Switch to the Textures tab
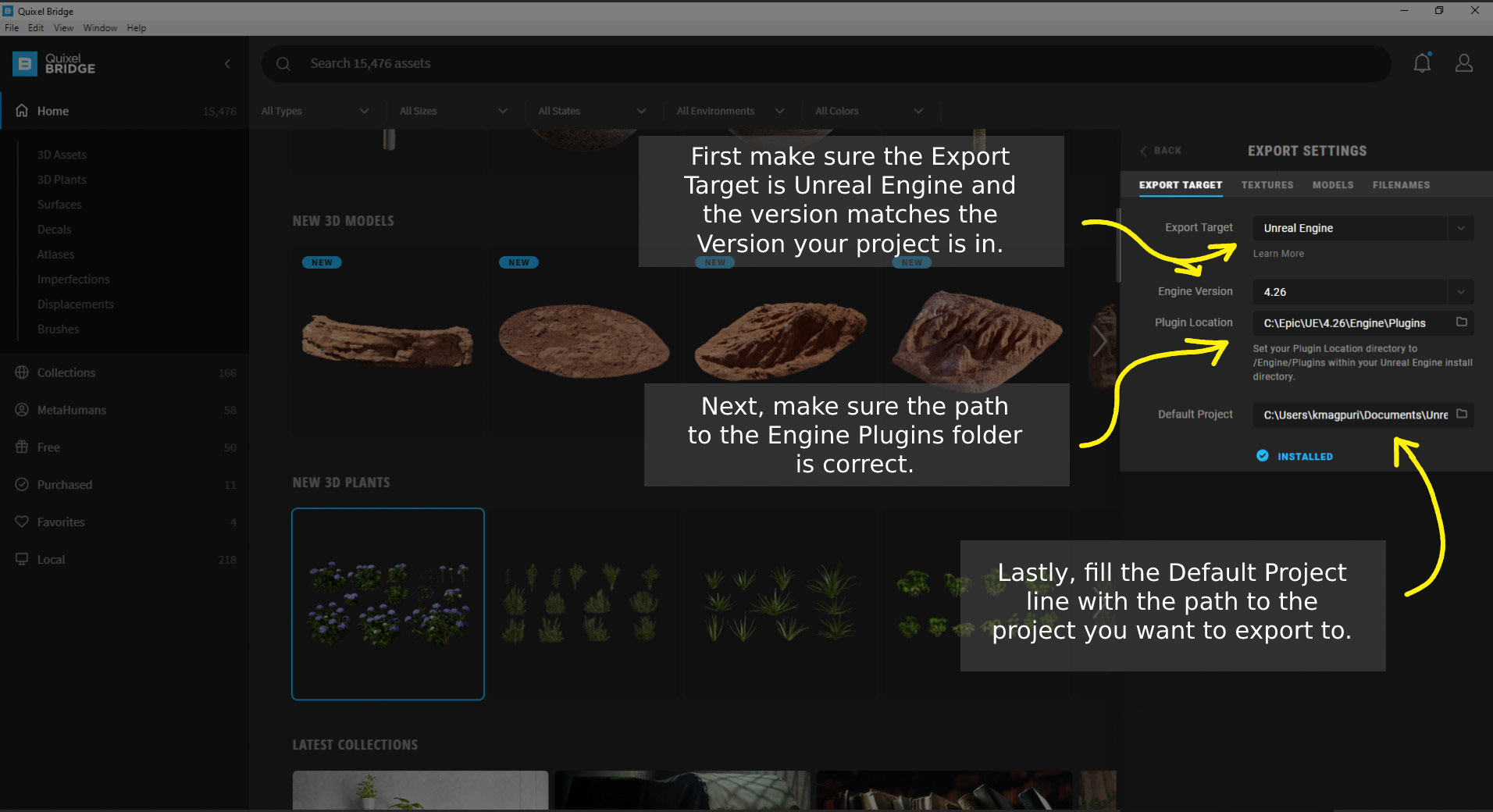This screenshot has height=812, width=1493. pos(1267,185)
